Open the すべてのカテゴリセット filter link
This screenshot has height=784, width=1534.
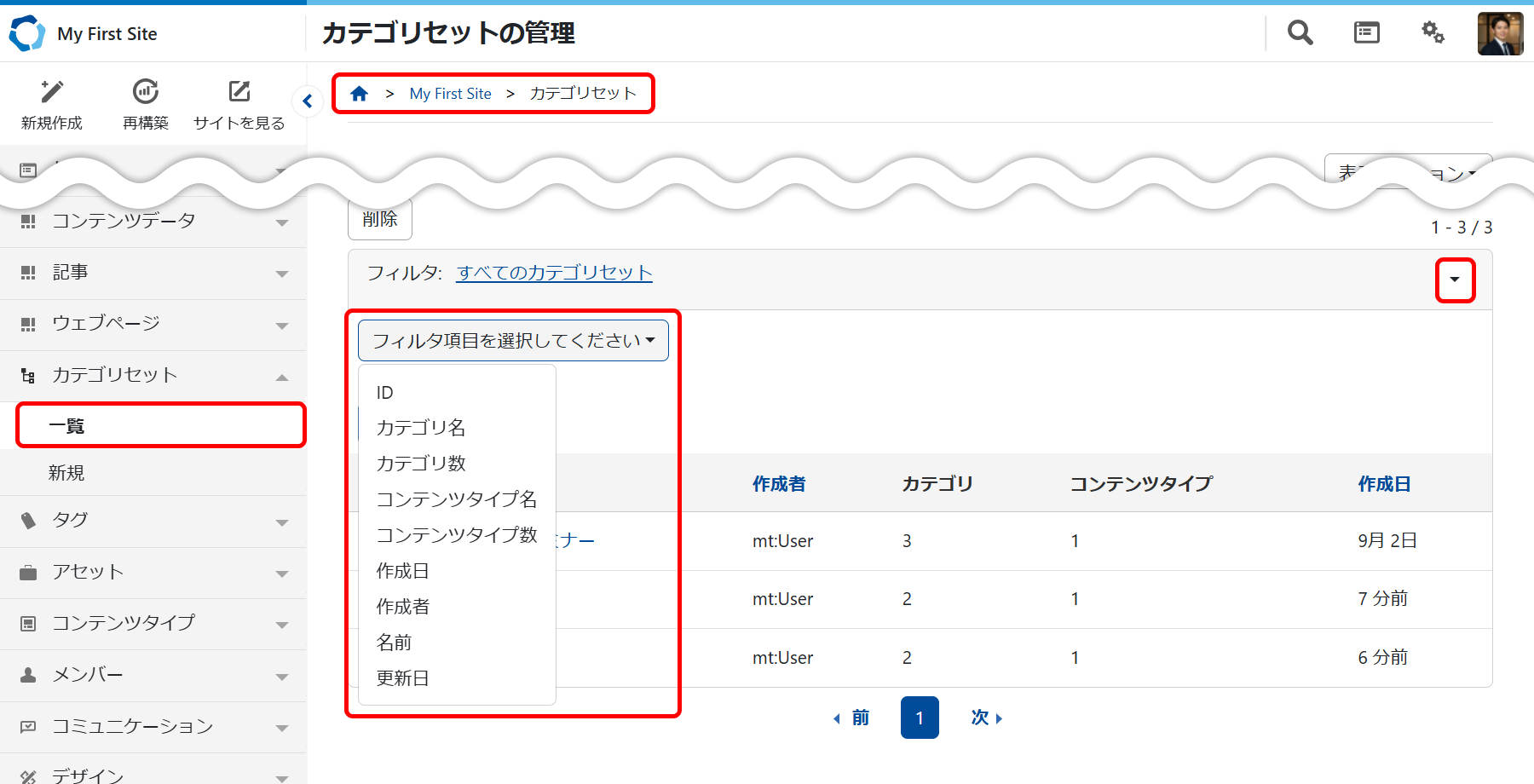tap(554, 273)
